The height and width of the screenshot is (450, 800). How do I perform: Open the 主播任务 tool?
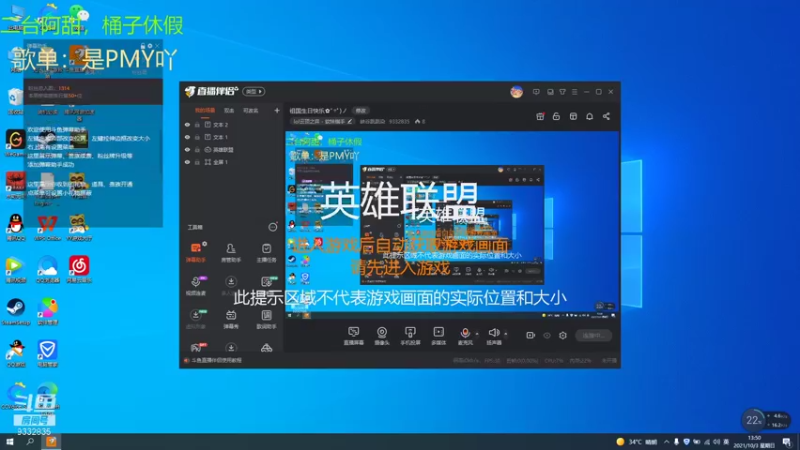point(266,253)
